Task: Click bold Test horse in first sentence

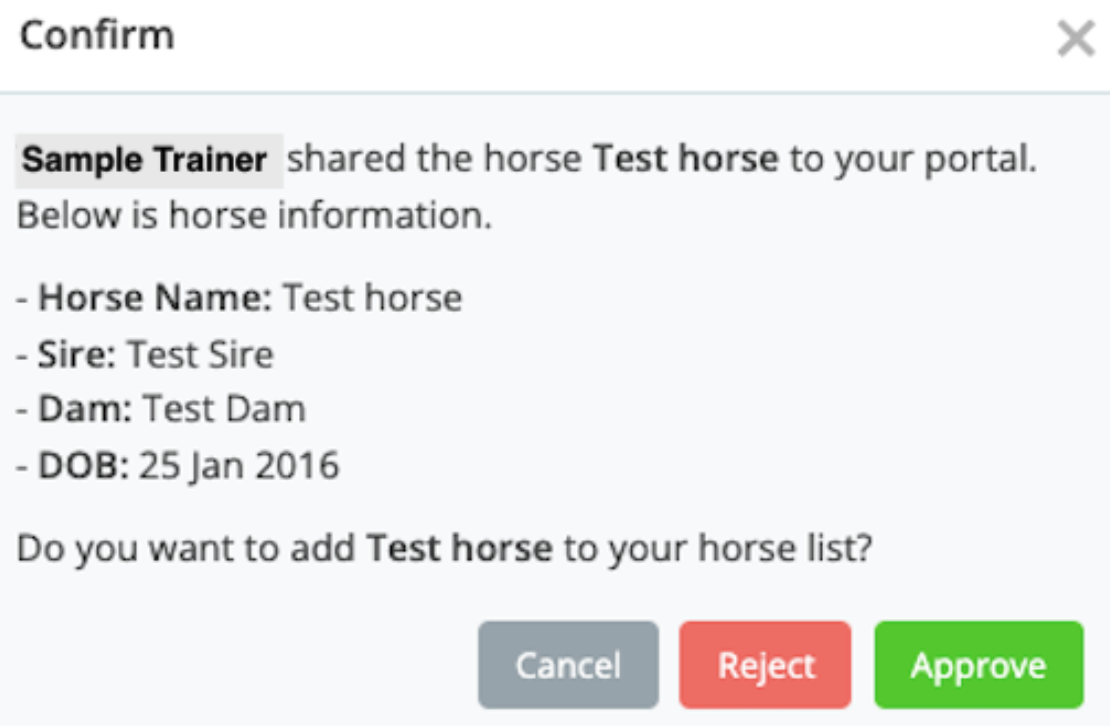Action: [685, 160]
